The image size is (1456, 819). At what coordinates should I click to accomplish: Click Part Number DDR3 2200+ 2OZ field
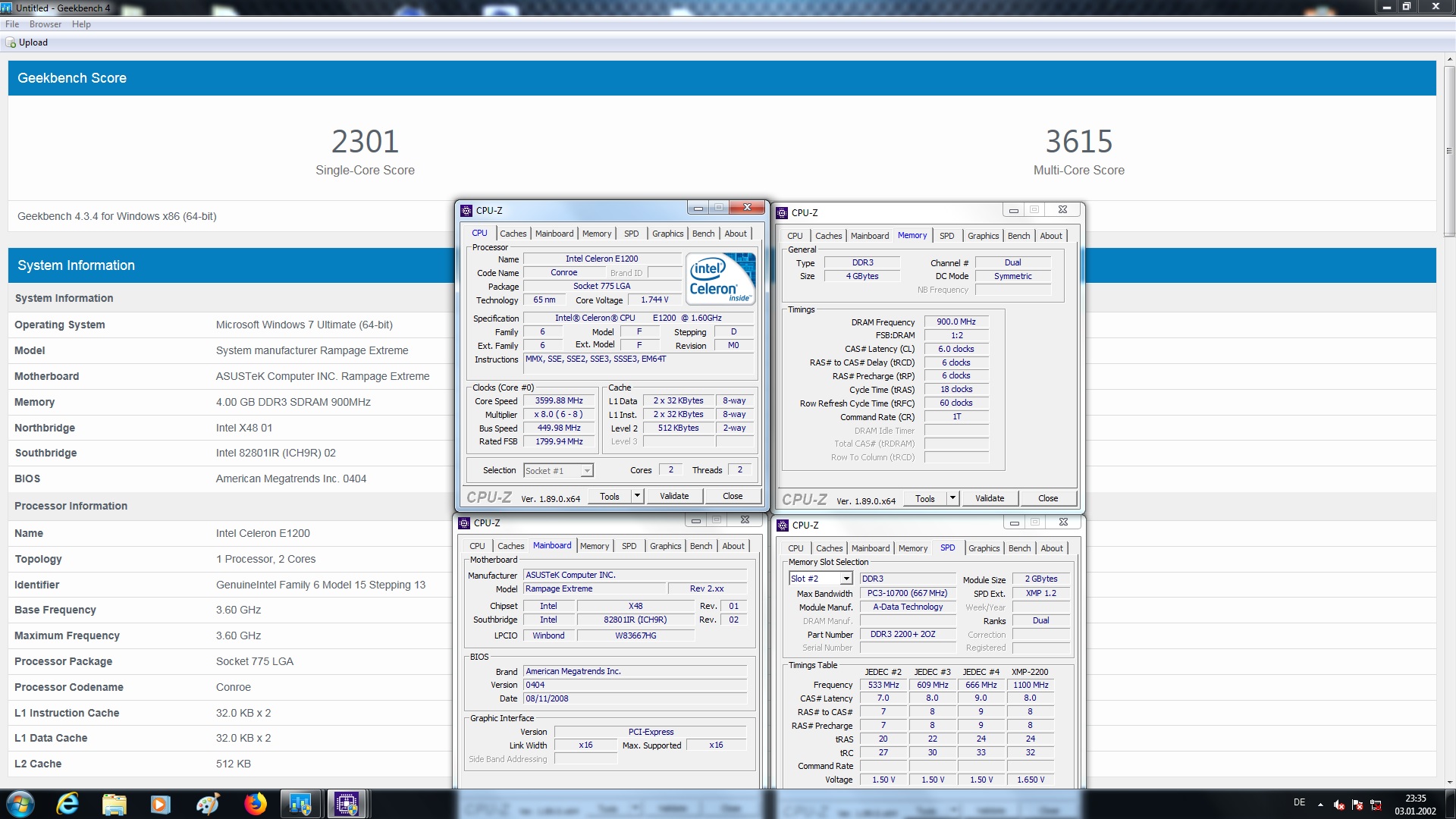[x=908, y=635]
